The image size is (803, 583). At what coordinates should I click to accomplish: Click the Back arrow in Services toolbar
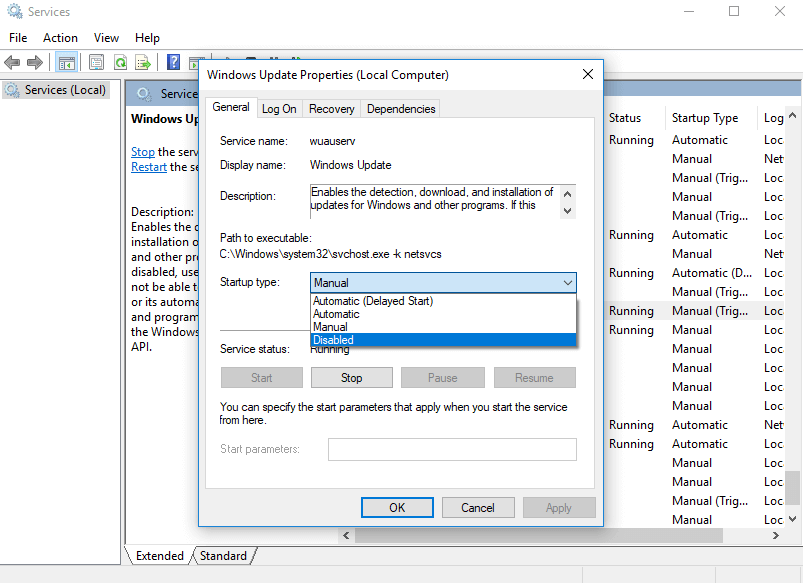coord(12,63)
